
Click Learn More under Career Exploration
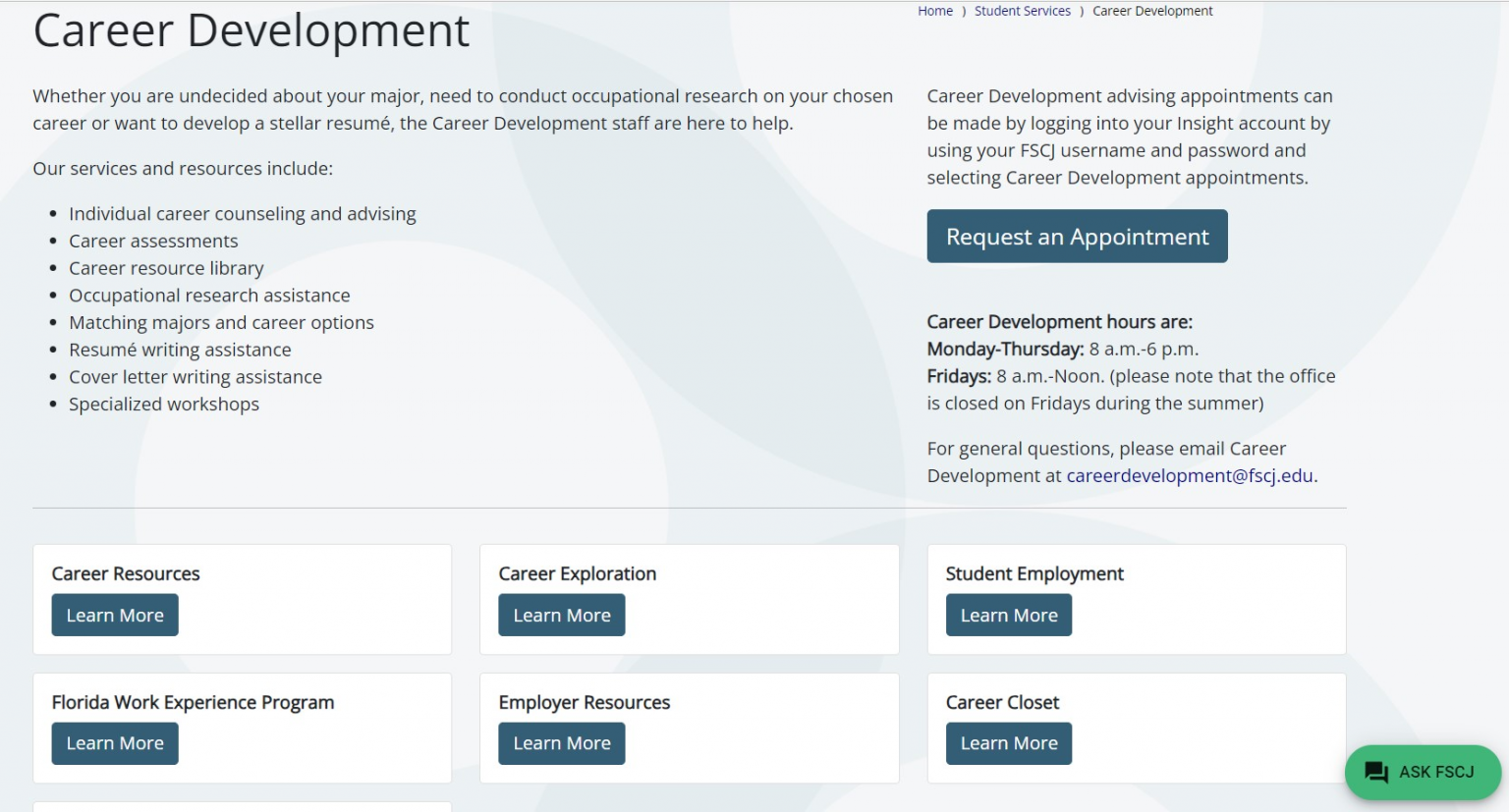[561, 616]
